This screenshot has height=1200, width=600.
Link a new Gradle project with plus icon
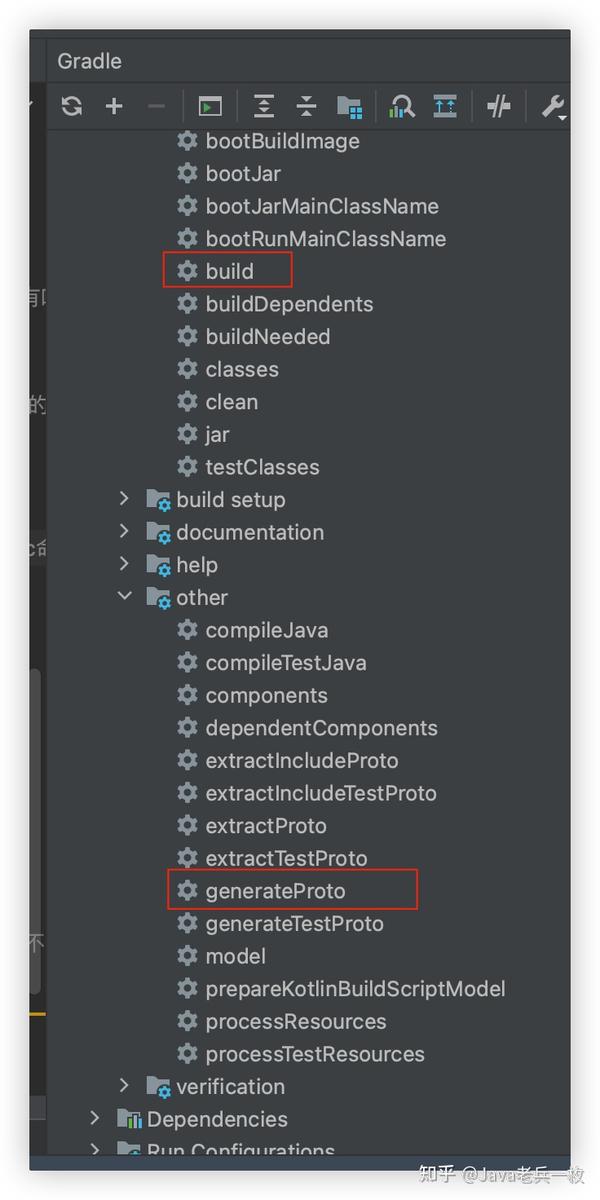[x=114, y=106]
